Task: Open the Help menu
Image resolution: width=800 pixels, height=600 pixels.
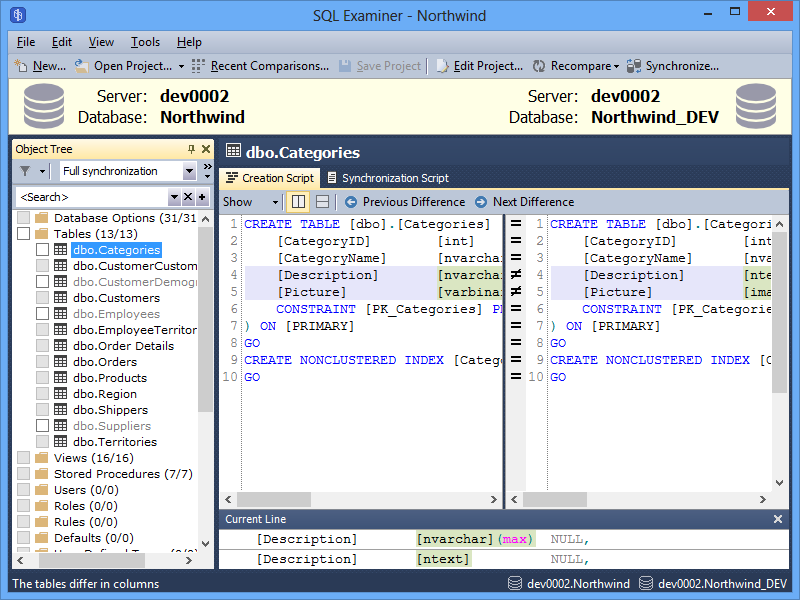Action: coord(189,42)
